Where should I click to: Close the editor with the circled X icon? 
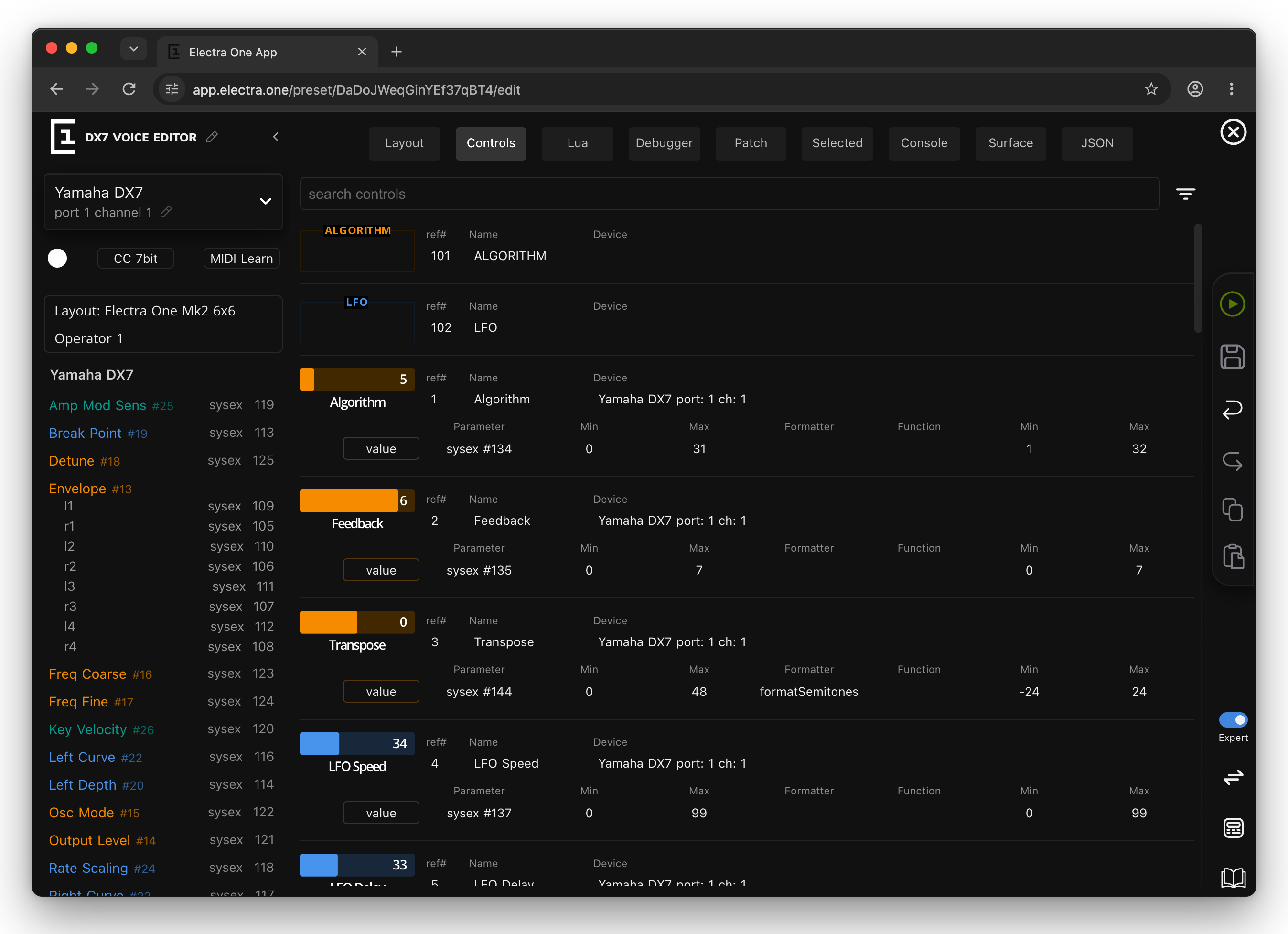click(1233, 132)
